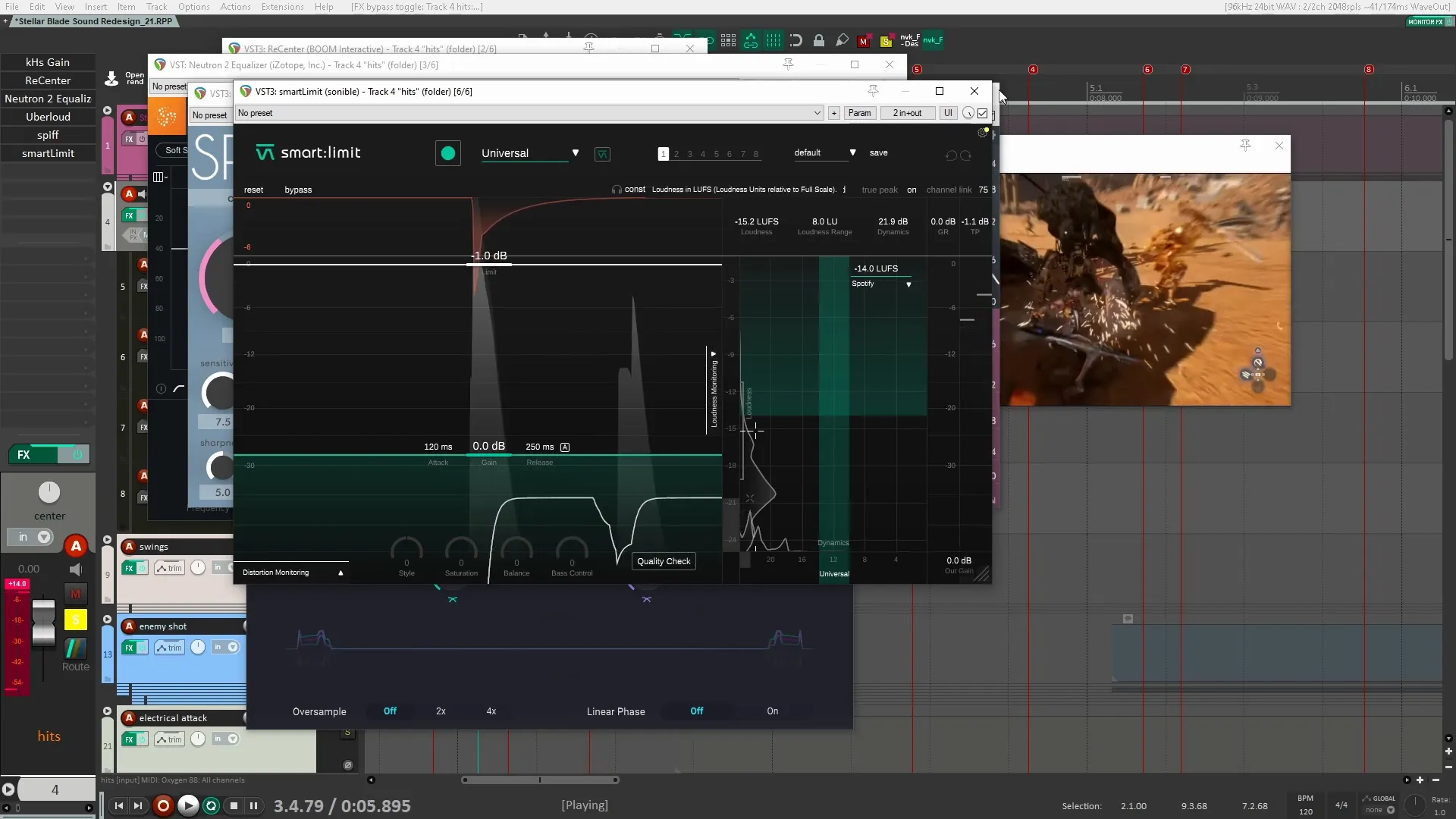Click the record button in the transport
This screenshot has height=819, width=1456.
click(x=164, y=806)
